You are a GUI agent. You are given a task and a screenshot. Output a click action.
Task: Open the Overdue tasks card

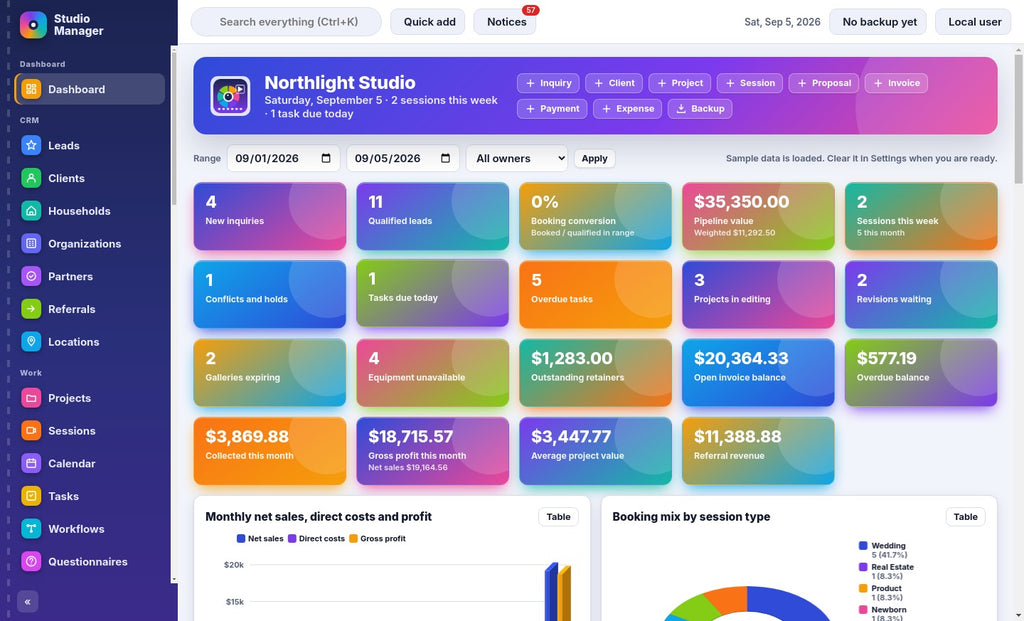pos(595,295)
